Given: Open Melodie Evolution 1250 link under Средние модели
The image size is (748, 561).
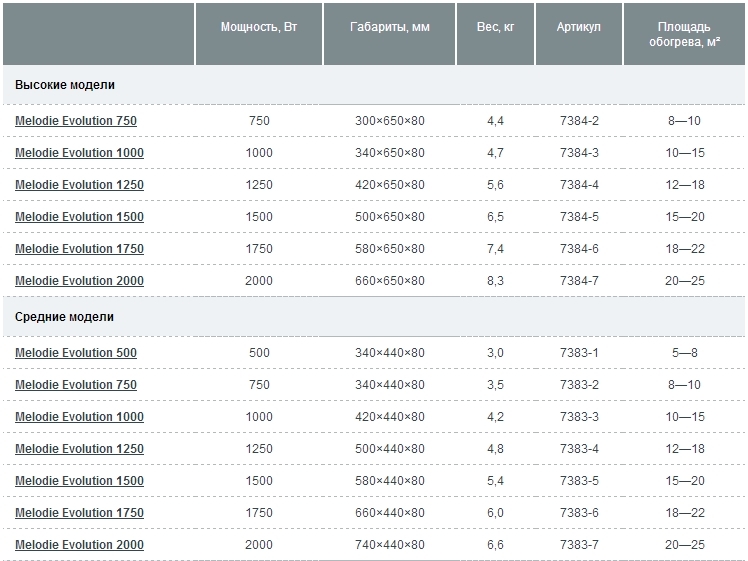Looking at the screenshot, I should click(79, 448).
